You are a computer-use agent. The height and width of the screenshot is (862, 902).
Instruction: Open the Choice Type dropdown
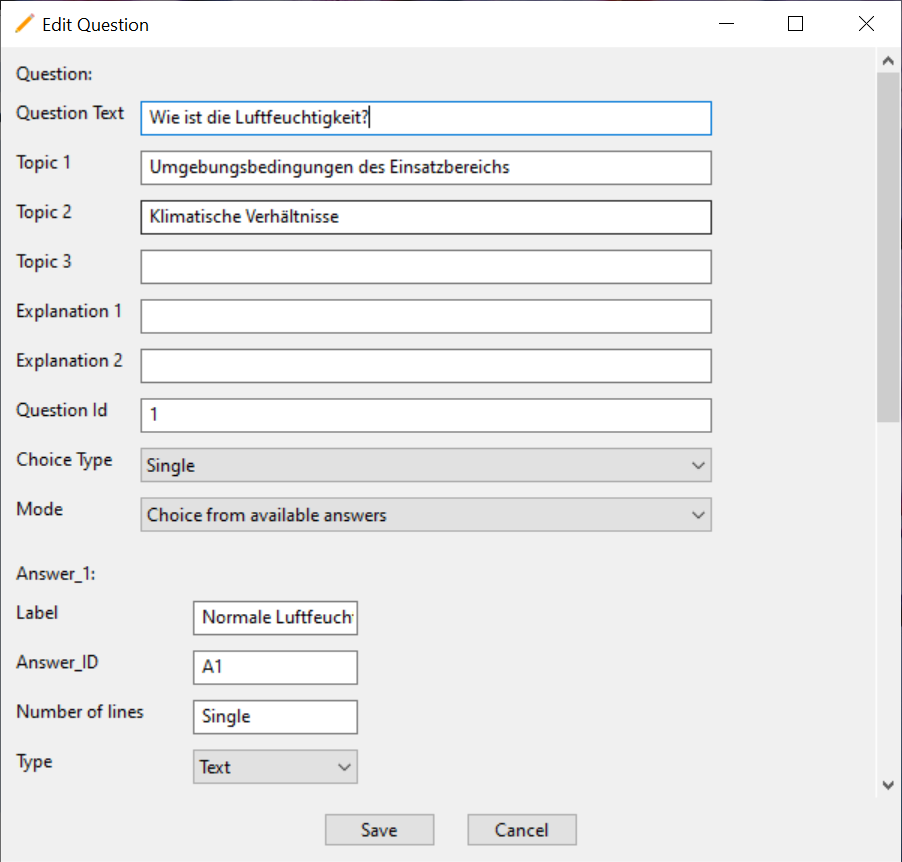point(426,465)
